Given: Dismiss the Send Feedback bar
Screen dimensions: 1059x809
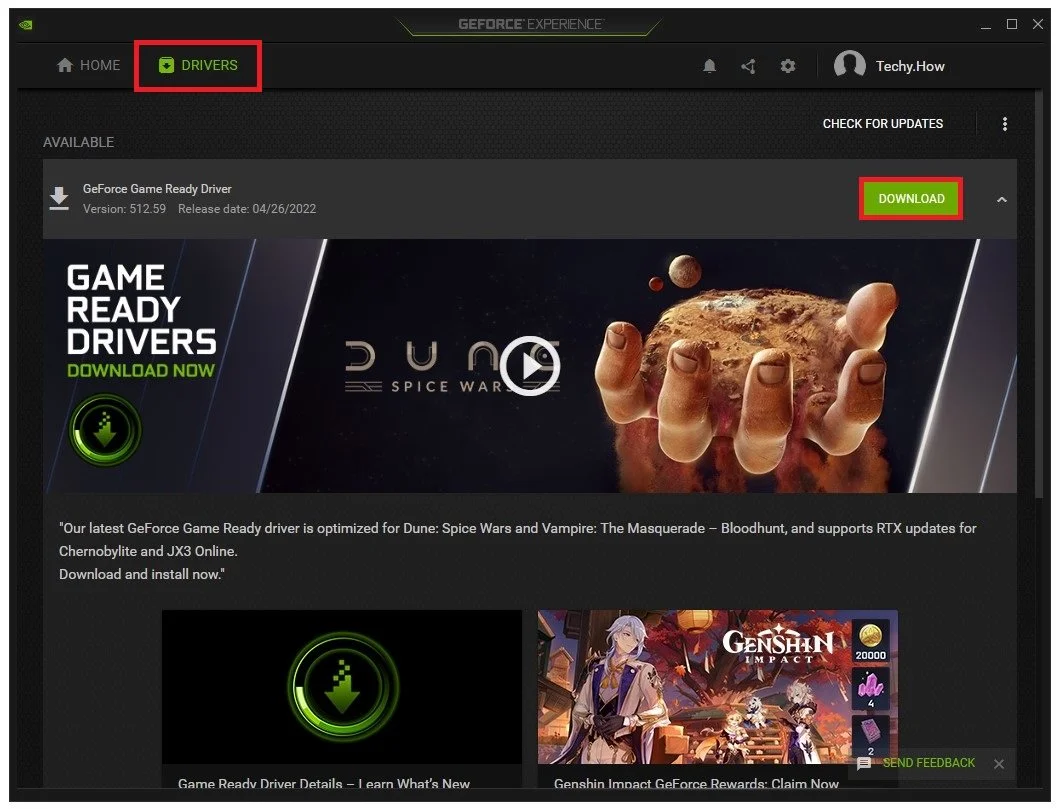Looking at the screenshot, I should tap(999, 764).
